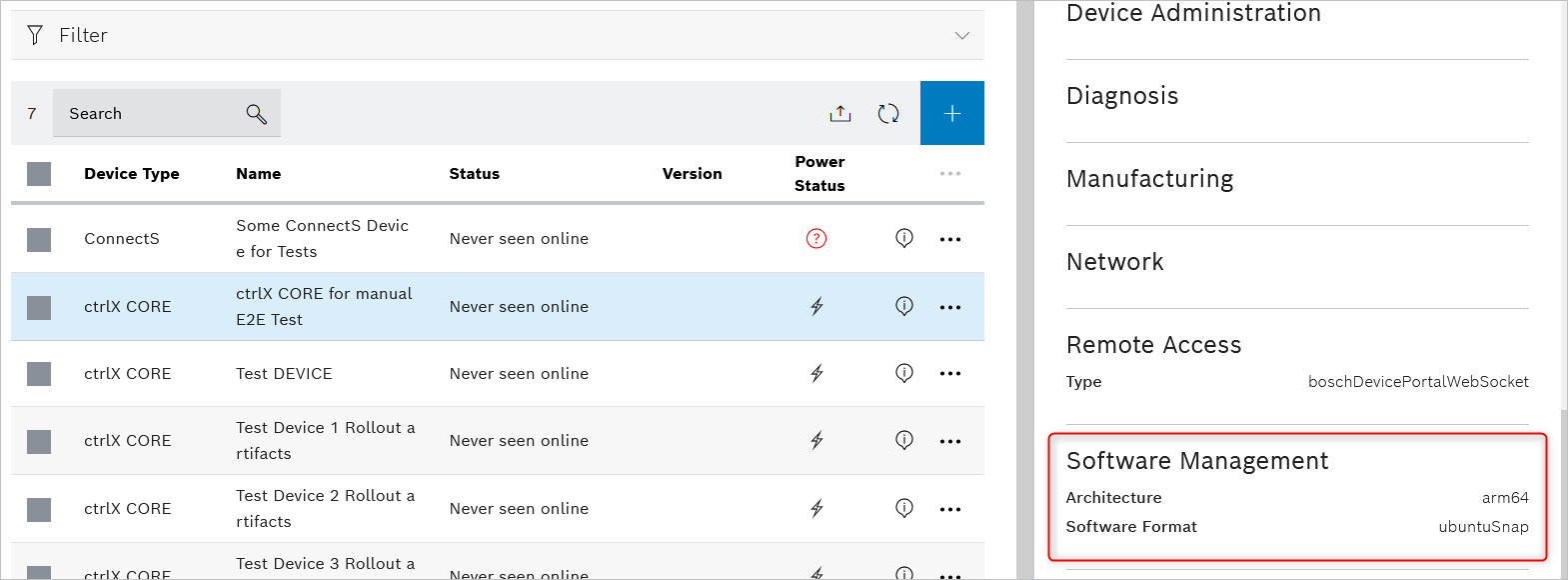Click the Some ConnectS Device name cell
This screenshot has height=580, width=1568.
[323, 239]
